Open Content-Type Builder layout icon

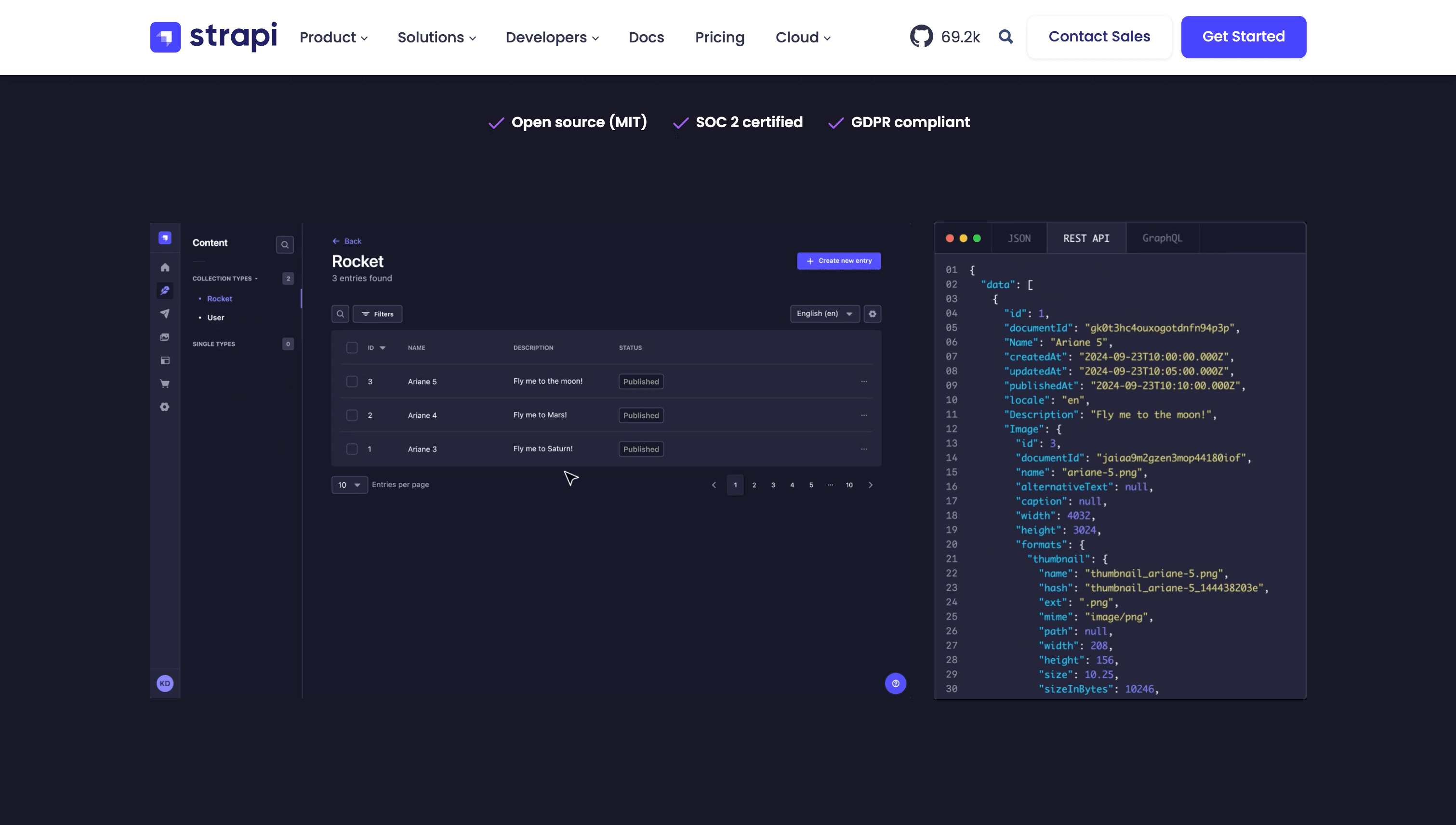click(165, 360)
